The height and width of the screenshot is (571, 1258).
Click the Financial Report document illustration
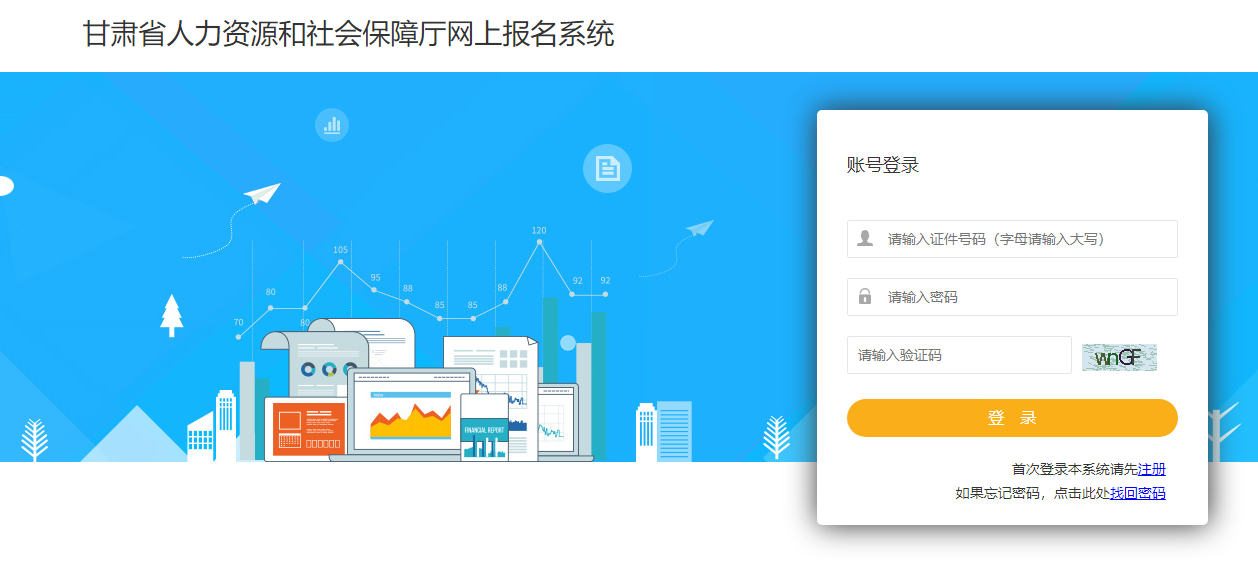(x=484, y=427)
